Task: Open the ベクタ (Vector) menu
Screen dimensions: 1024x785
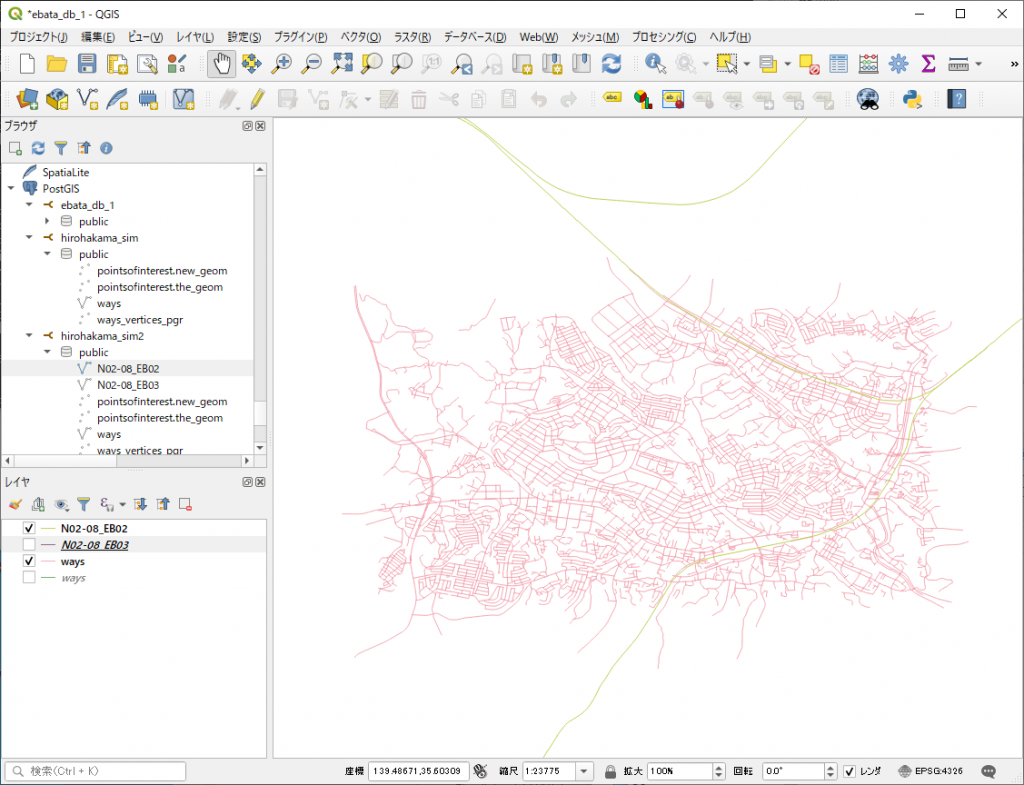Action: coord(360,37)
